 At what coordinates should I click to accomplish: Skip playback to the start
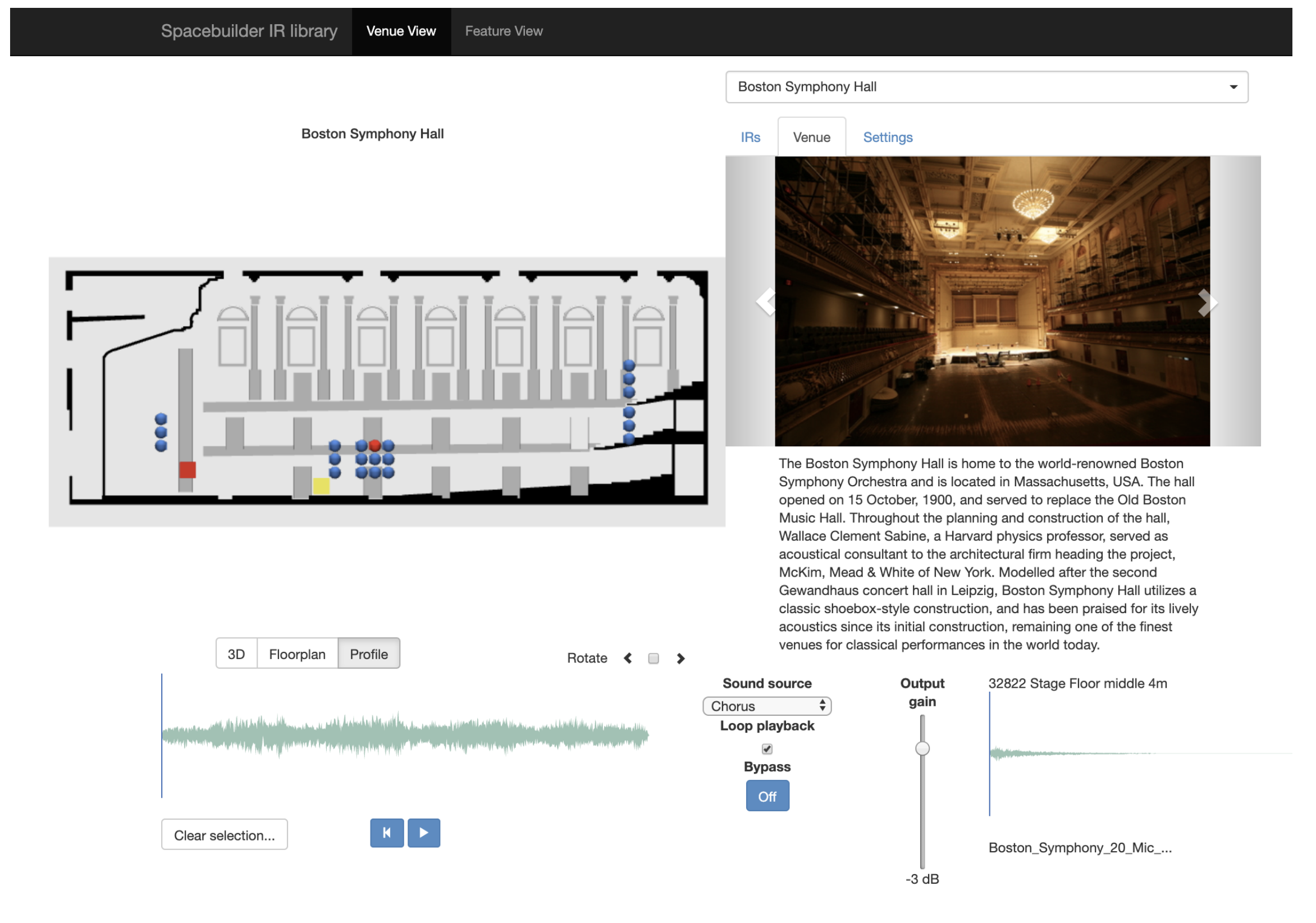[387, 833]
